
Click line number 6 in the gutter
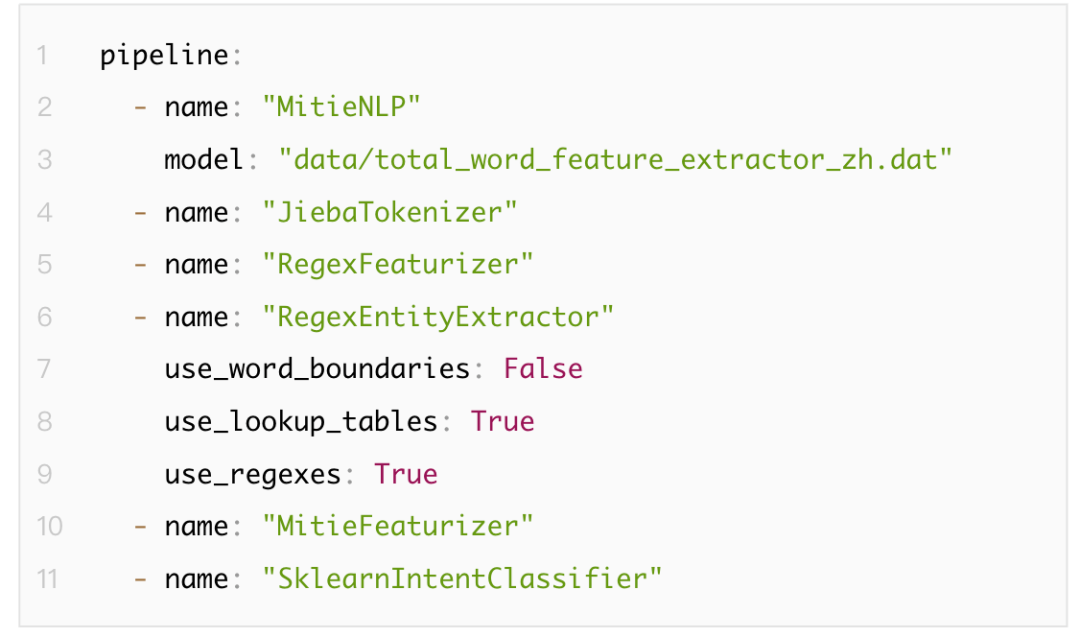44,317
